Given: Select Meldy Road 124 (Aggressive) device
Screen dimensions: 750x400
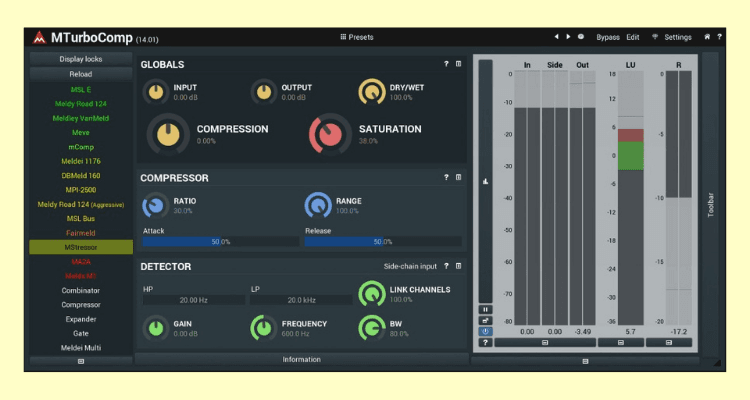Looking at the screenshot, I should 81,204.
